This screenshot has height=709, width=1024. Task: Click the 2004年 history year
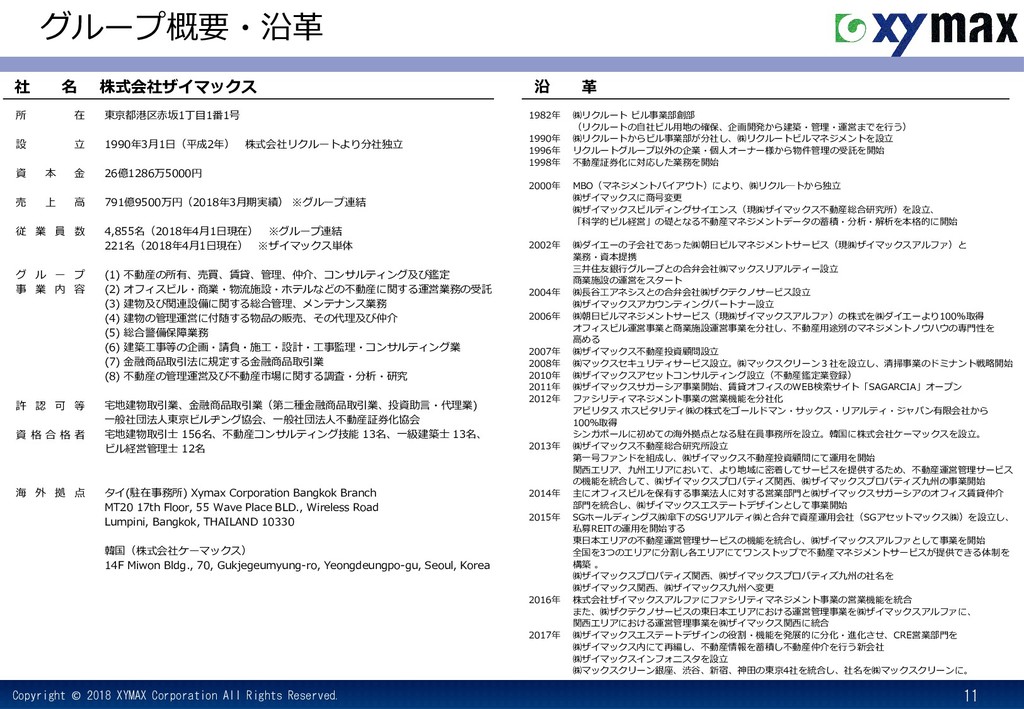point(545,292)
